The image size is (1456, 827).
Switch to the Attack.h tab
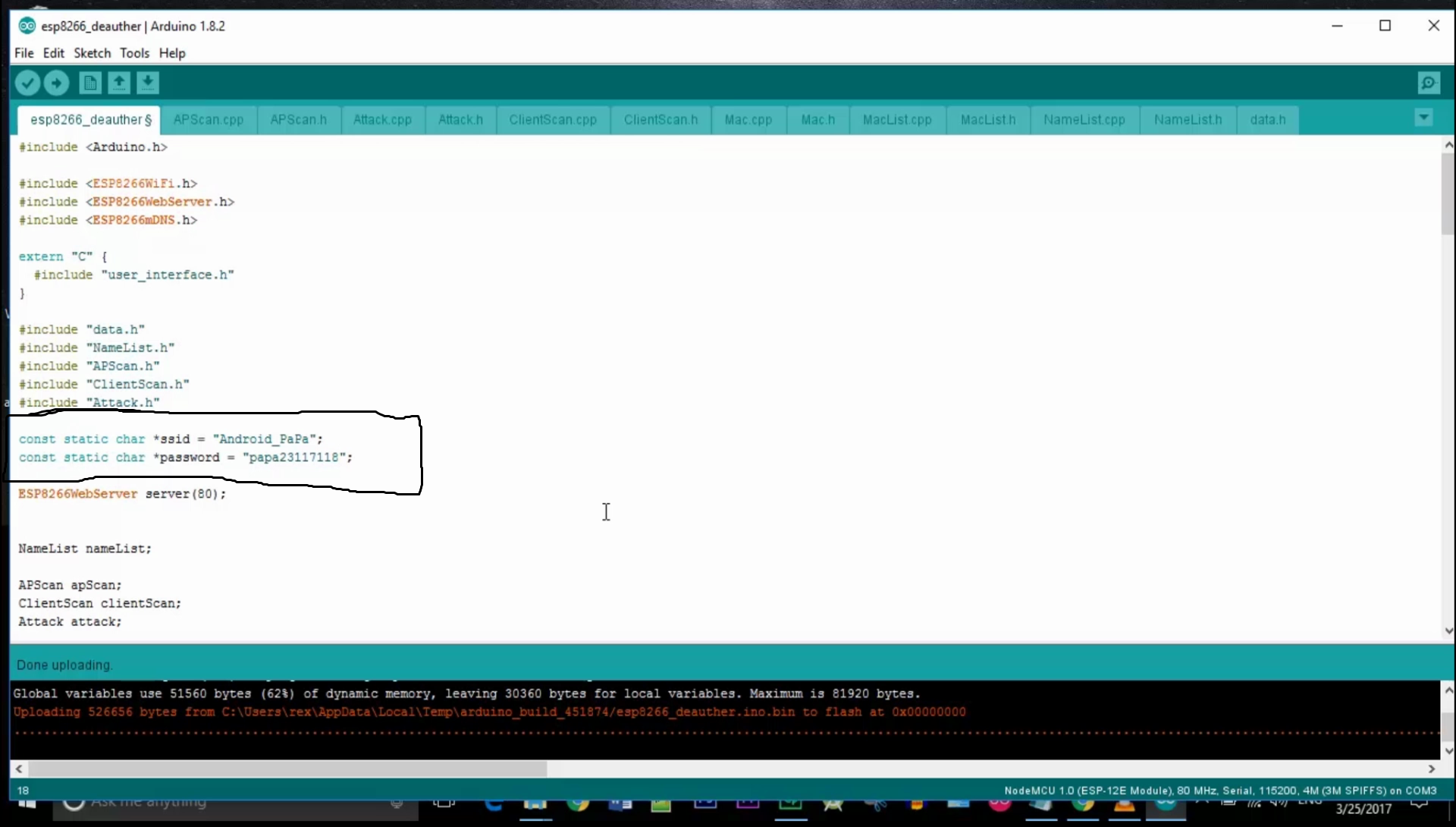click(460, 120)
